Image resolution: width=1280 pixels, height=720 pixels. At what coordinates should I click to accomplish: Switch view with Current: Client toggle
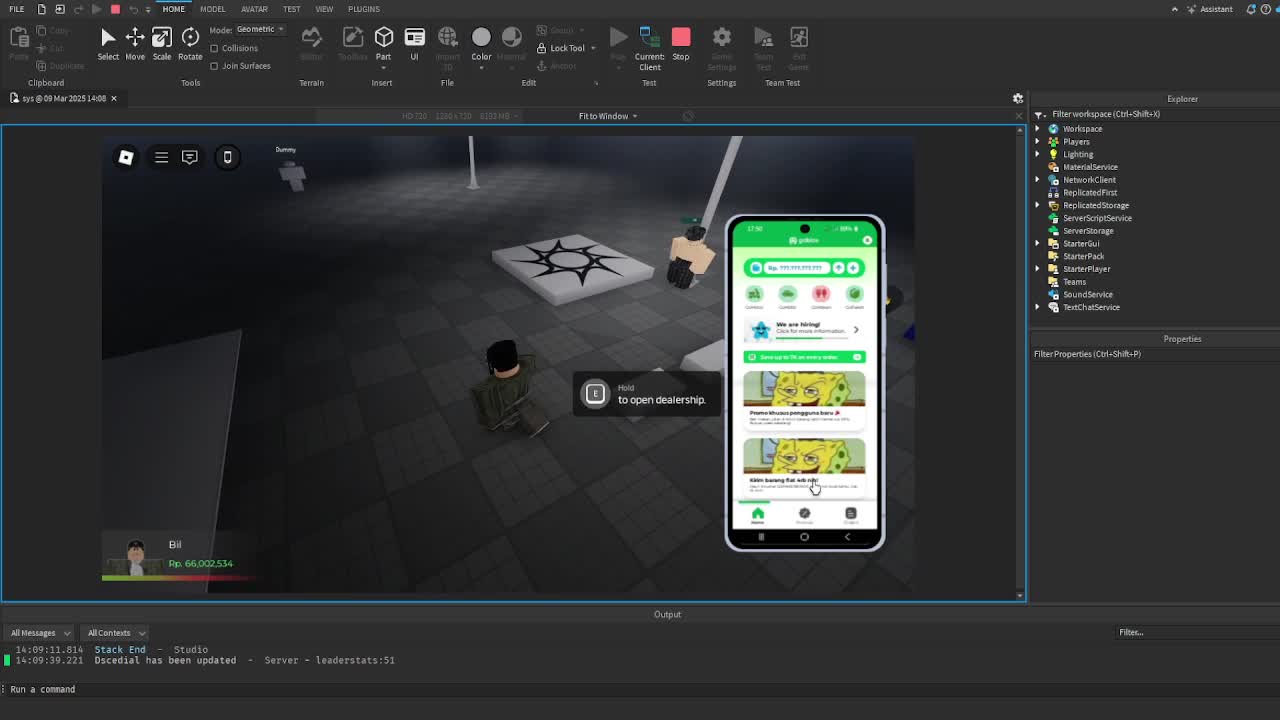tap(649, 46)
